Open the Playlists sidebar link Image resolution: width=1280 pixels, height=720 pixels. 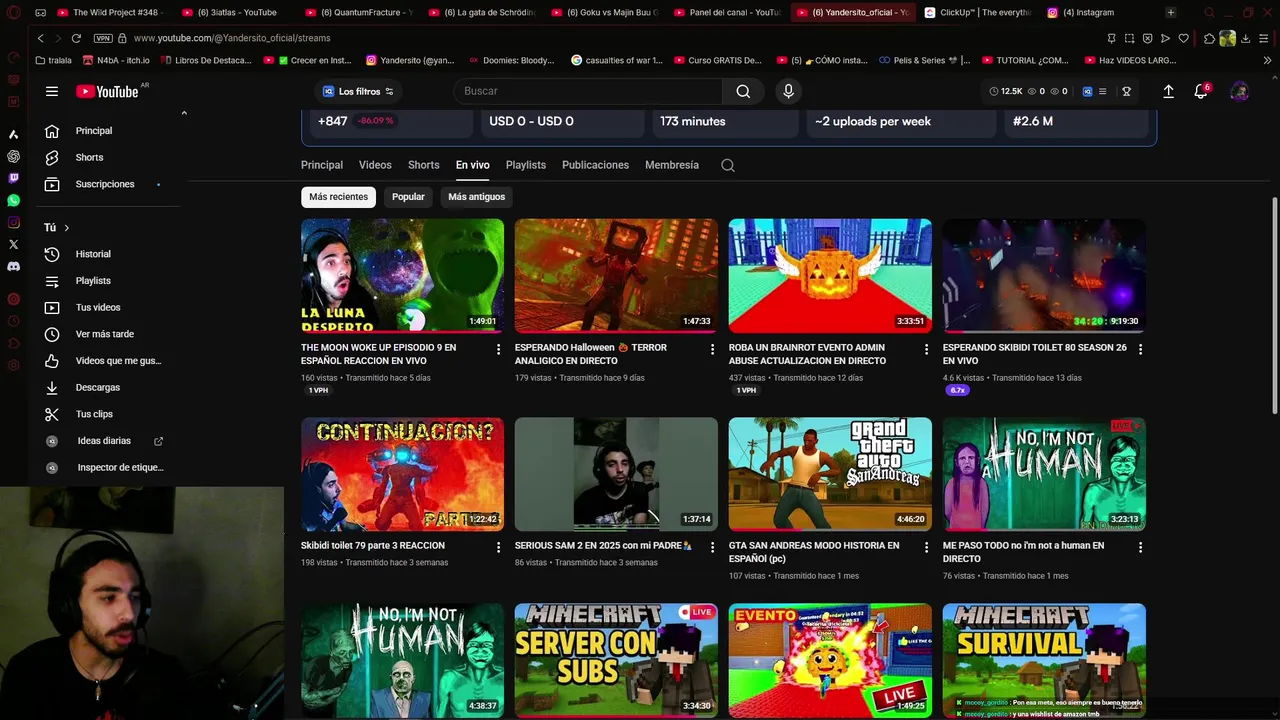(93, 281)
